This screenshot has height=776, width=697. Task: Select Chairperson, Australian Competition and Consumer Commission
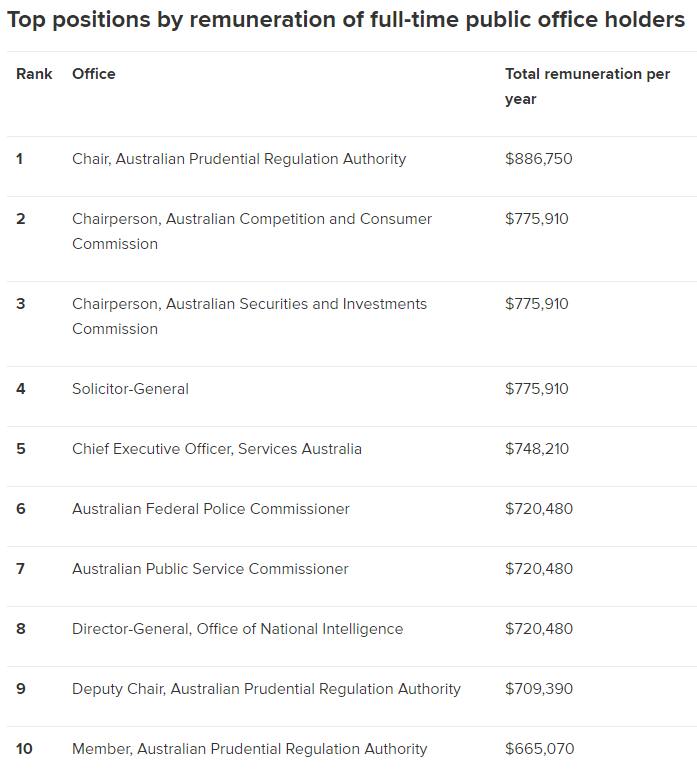pos(252,231)
